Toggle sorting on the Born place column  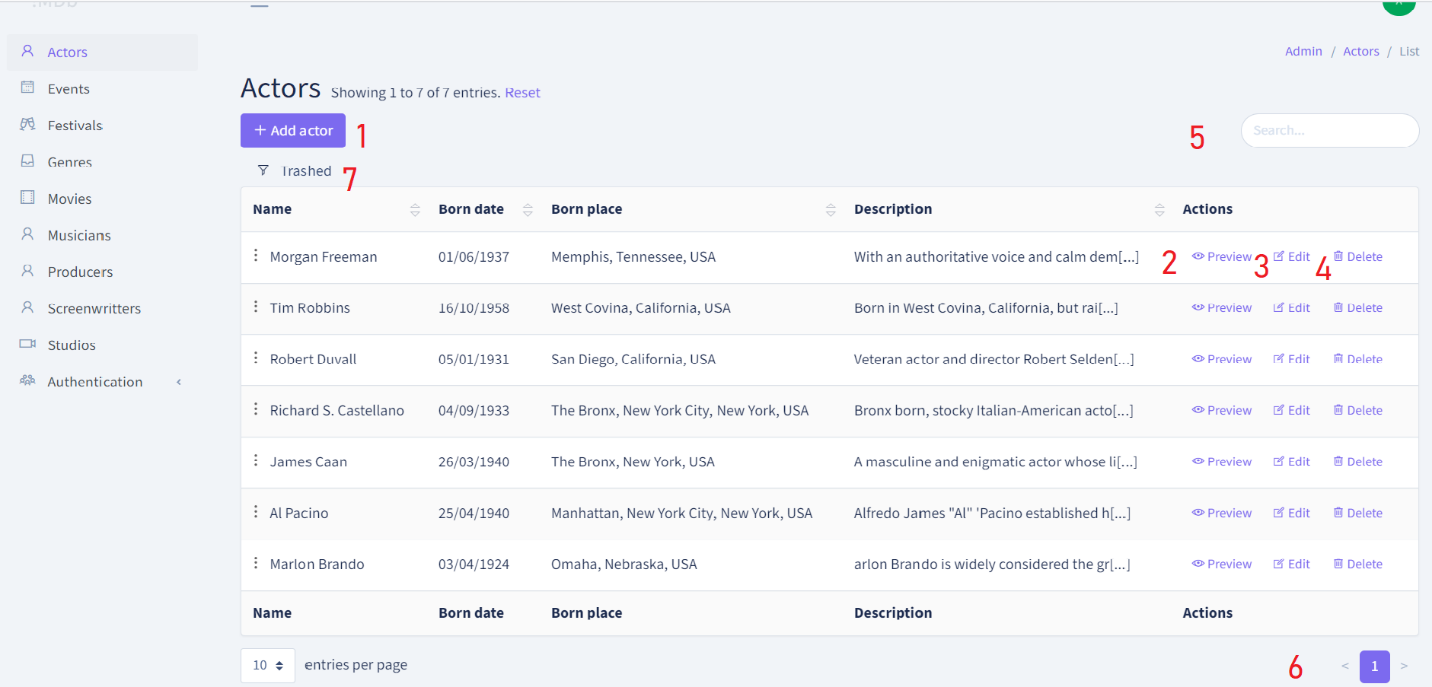[830, 209]
